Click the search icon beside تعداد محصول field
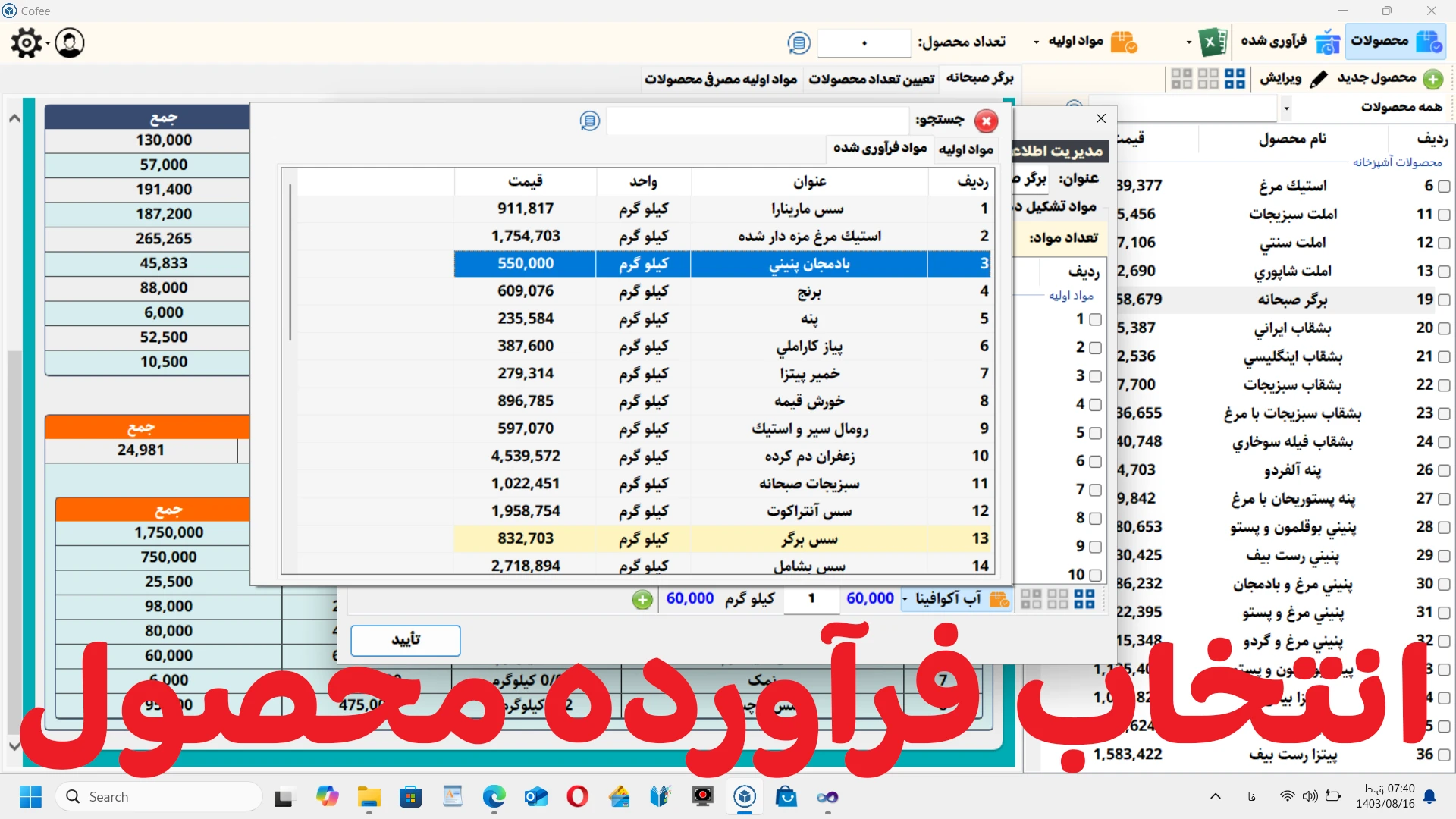The width and height of the screenshot is (1456, 819). [x=799, y=43]
